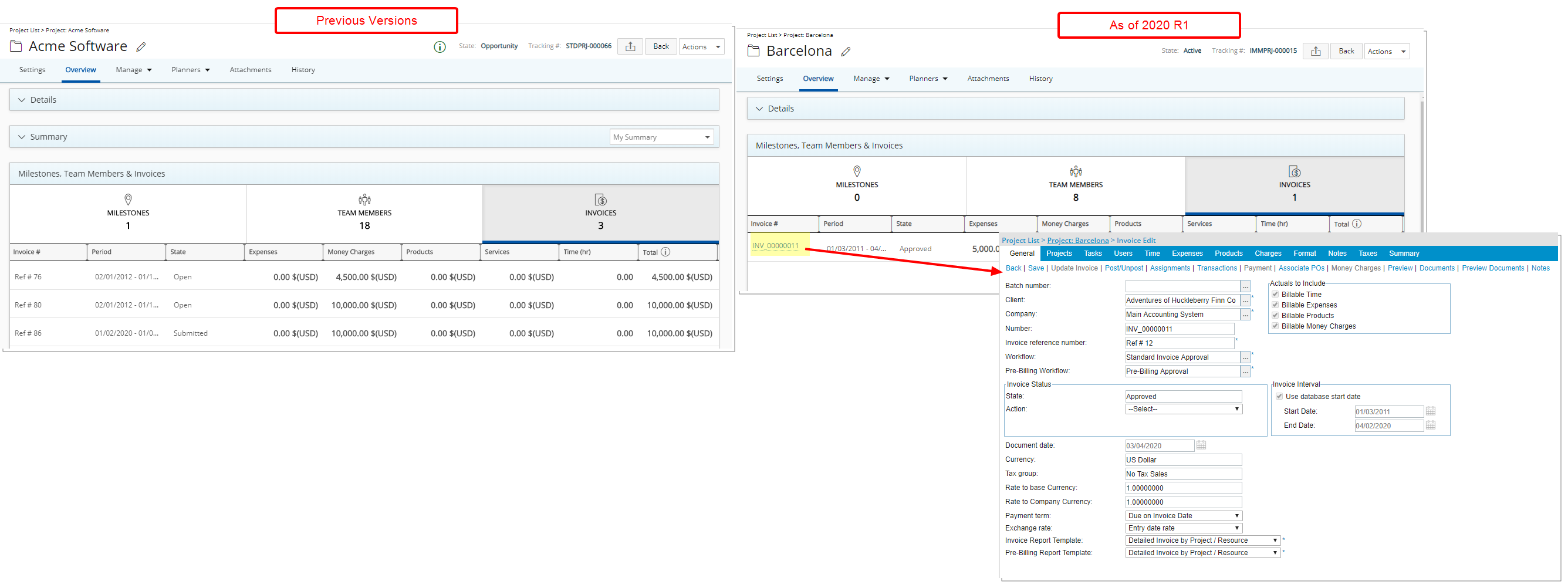Open the Summary tab in Invoice Edit
1568x588 pixels.
pyautogui.click(x=1404, y=254)
